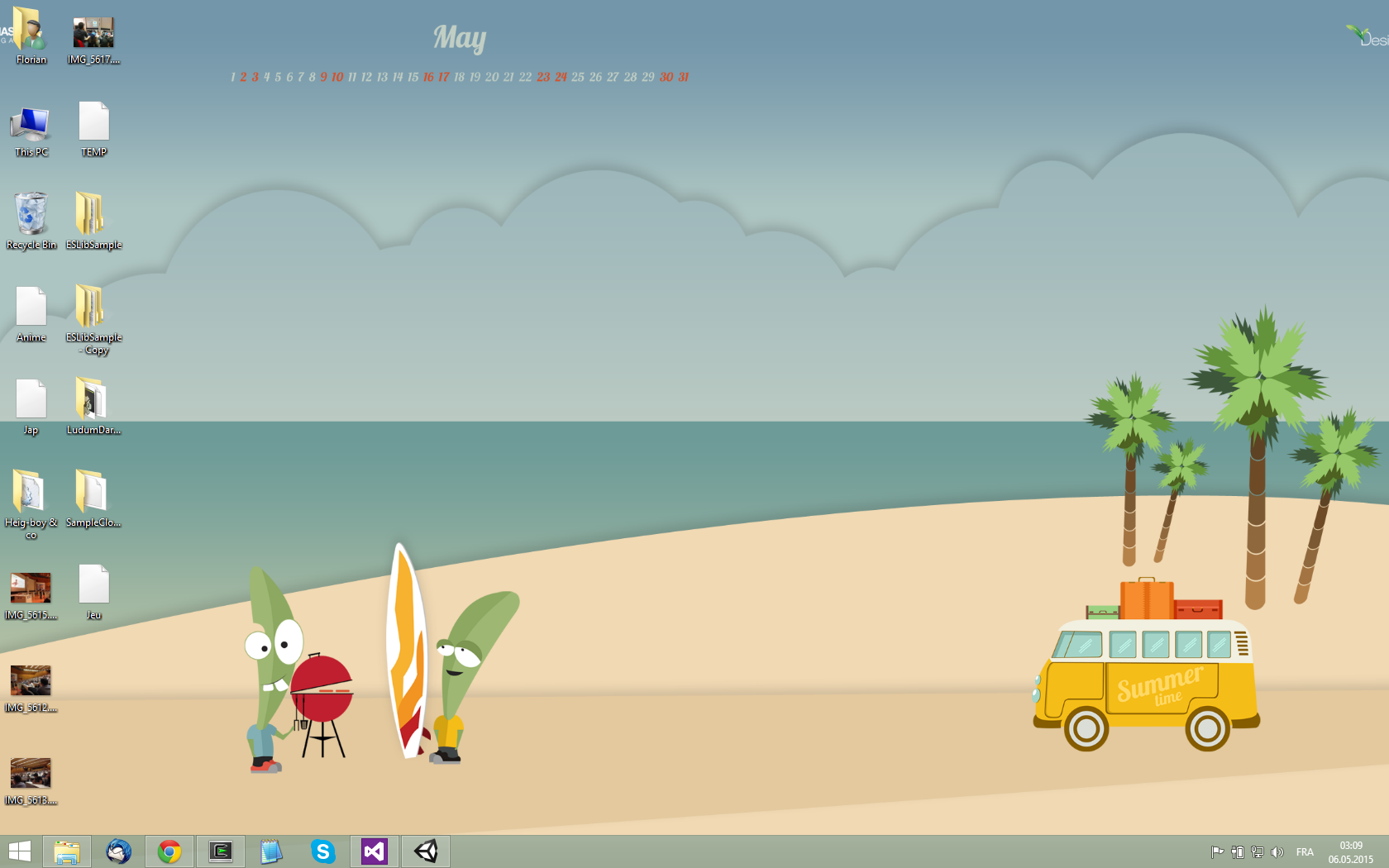This screenshot has width=1389, height=868.
Task: Click the FRA input language indicator
Action: pos(1305,852)
